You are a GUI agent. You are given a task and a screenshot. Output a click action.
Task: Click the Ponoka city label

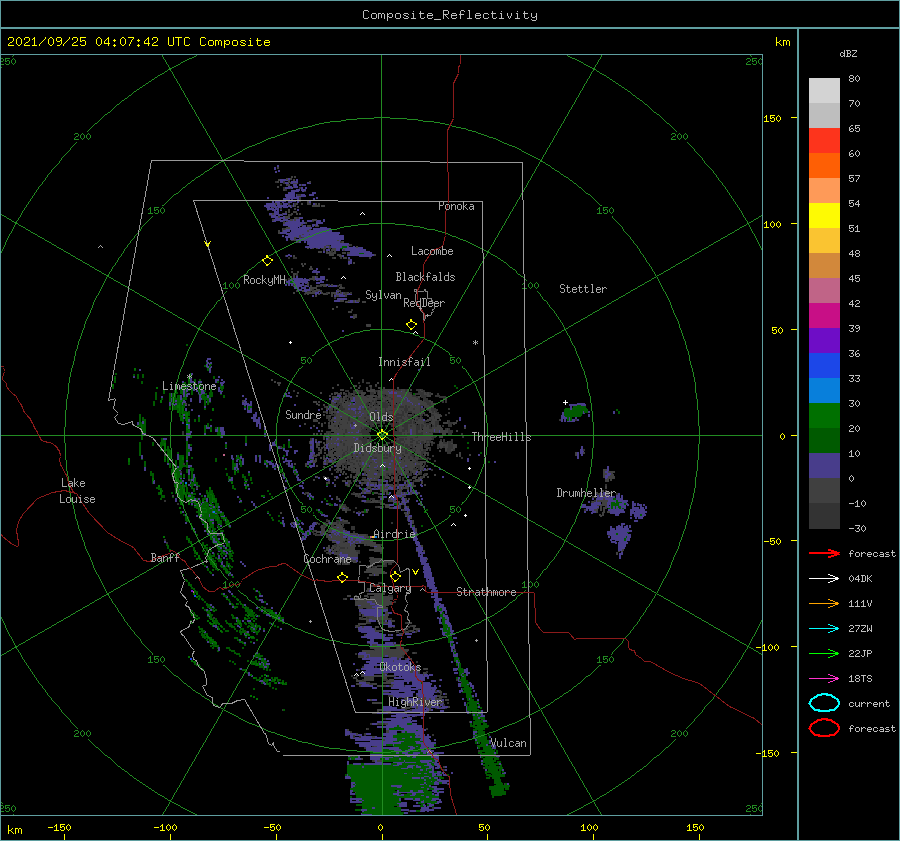point(456,206)
